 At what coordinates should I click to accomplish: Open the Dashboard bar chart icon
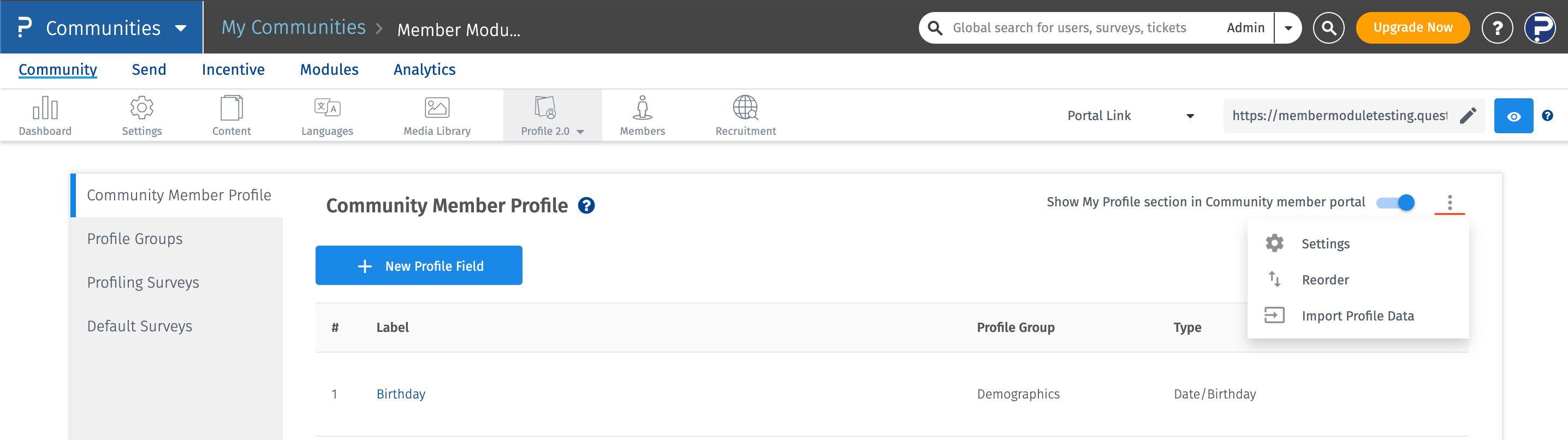point(45,108)
